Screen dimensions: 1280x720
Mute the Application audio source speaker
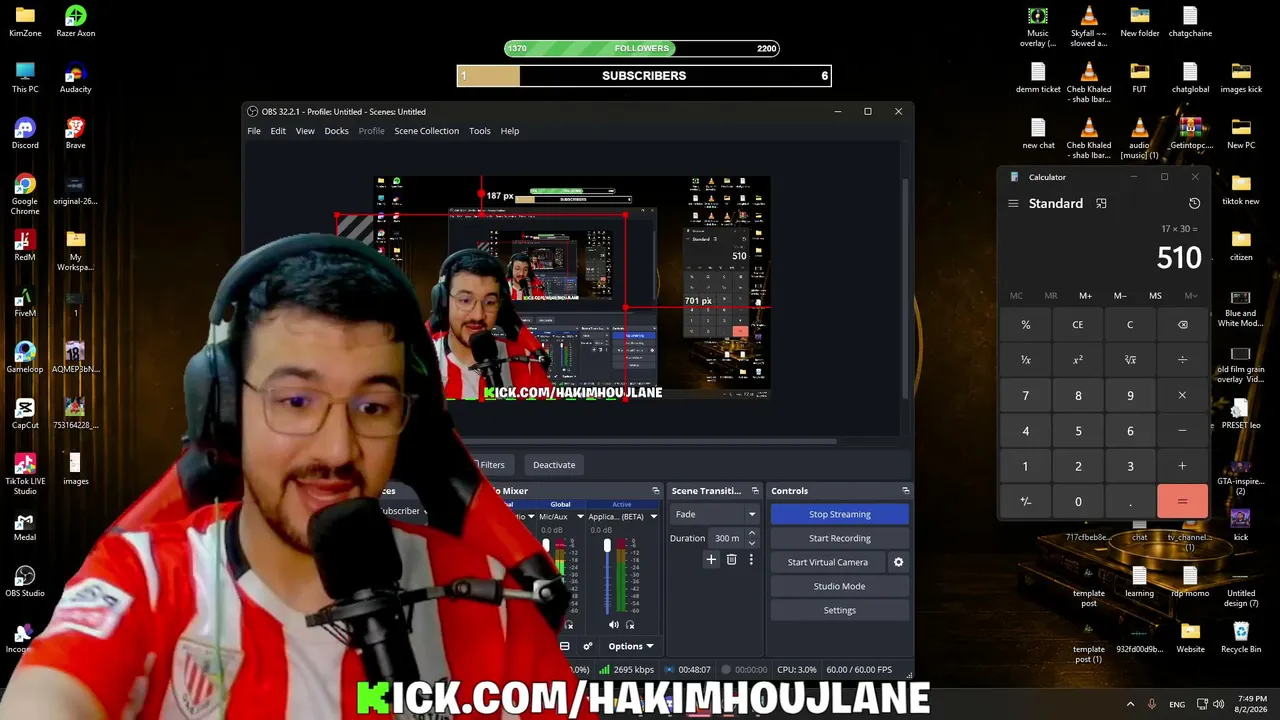click(613, 625)
